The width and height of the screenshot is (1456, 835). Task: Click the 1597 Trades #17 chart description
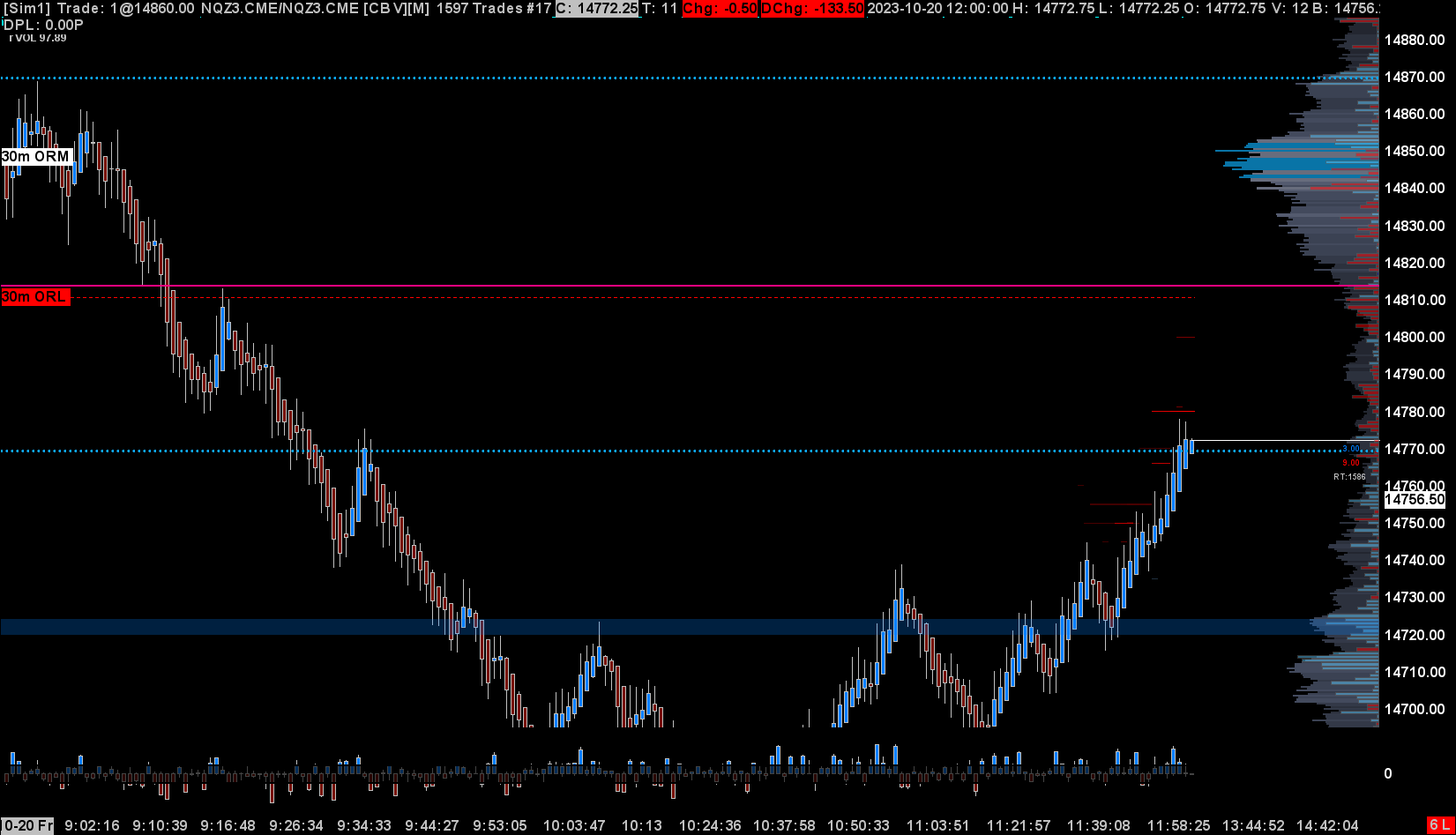point(494,9)
